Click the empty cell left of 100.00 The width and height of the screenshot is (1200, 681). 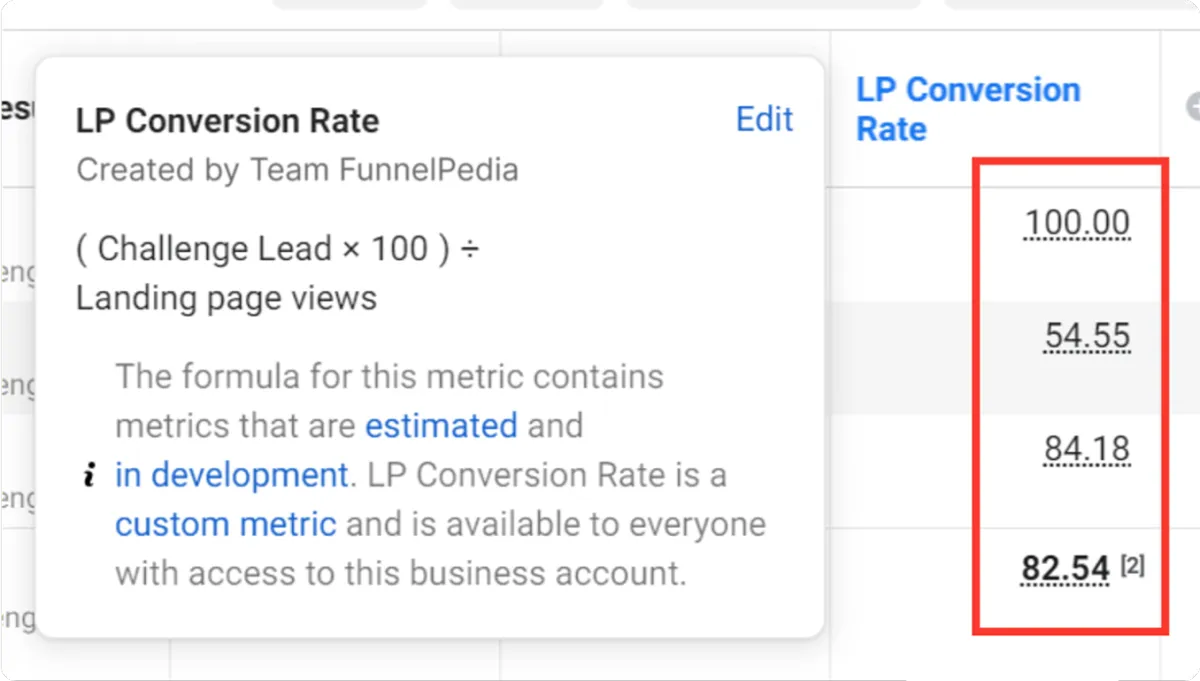[900, 243]
